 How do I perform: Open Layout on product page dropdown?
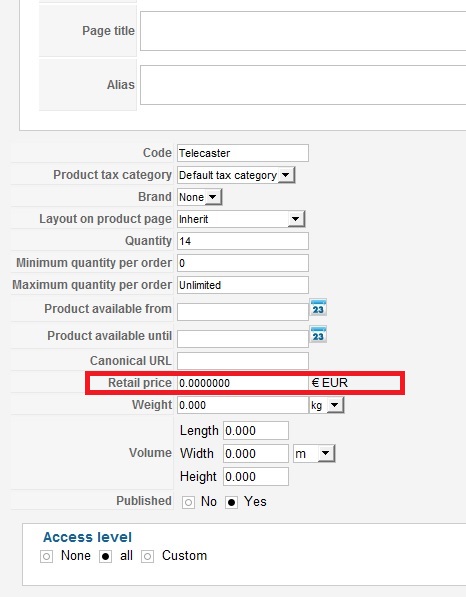(241, 219)
